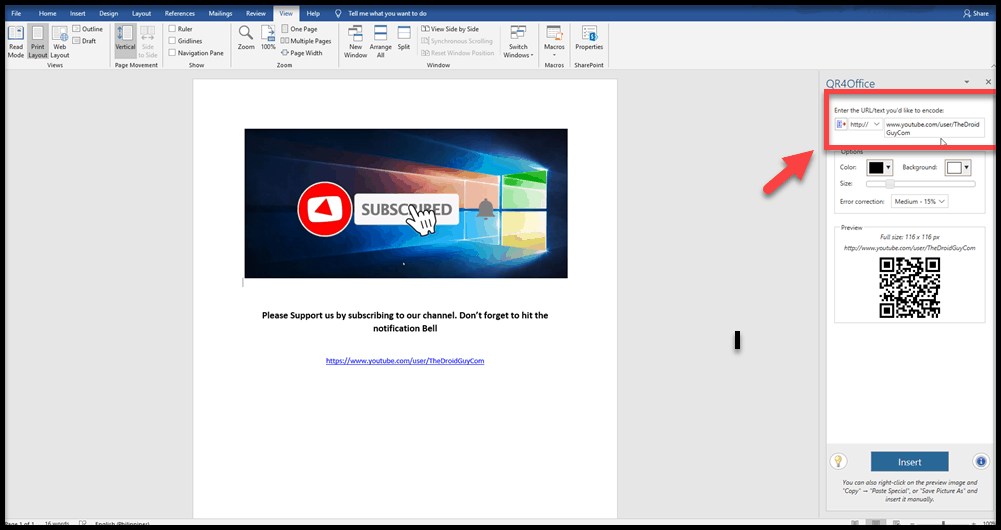Enable the Ruler checkbox
This screenshot has width=1001, height=530.
[x=173, y=29]
